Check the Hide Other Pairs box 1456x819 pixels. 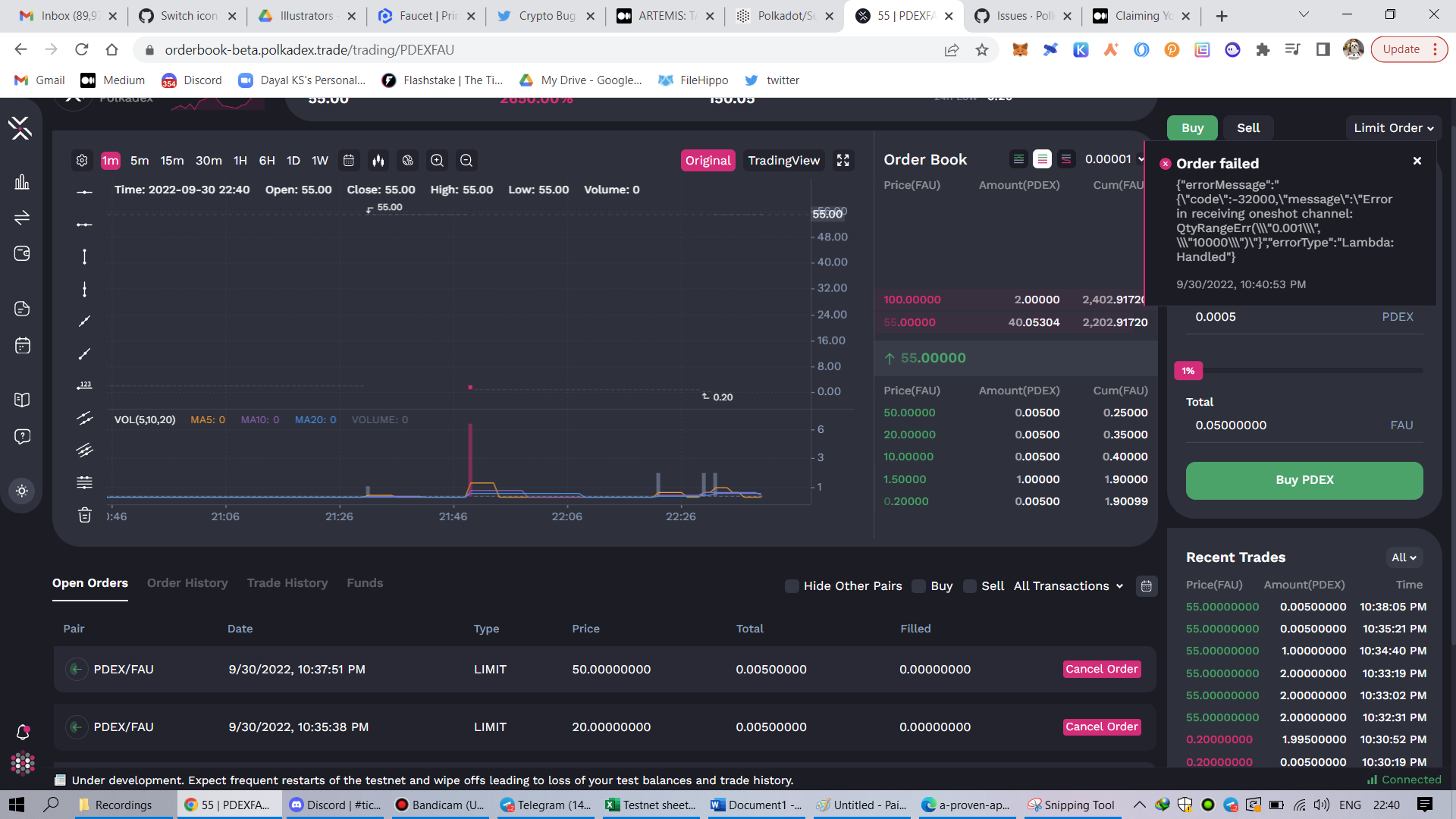tap(792, 586)
